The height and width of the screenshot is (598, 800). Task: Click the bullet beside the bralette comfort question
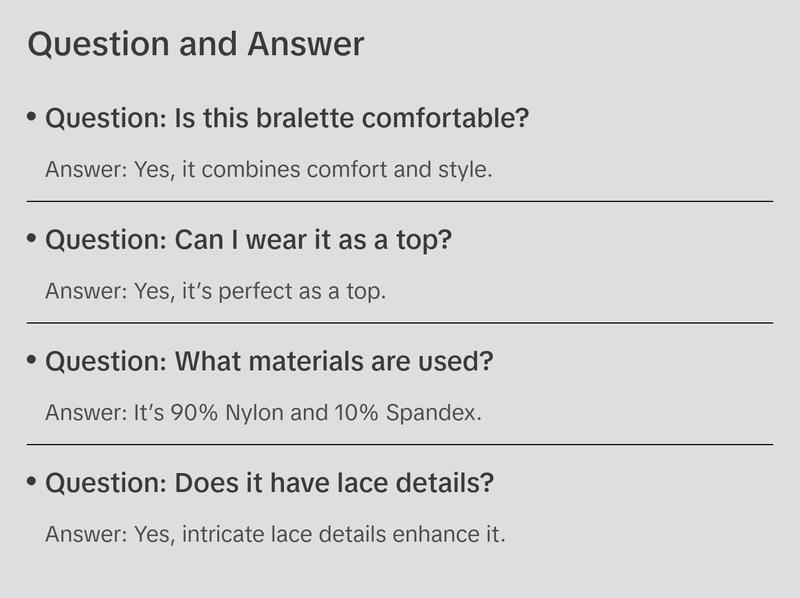[x=32, y=117]
